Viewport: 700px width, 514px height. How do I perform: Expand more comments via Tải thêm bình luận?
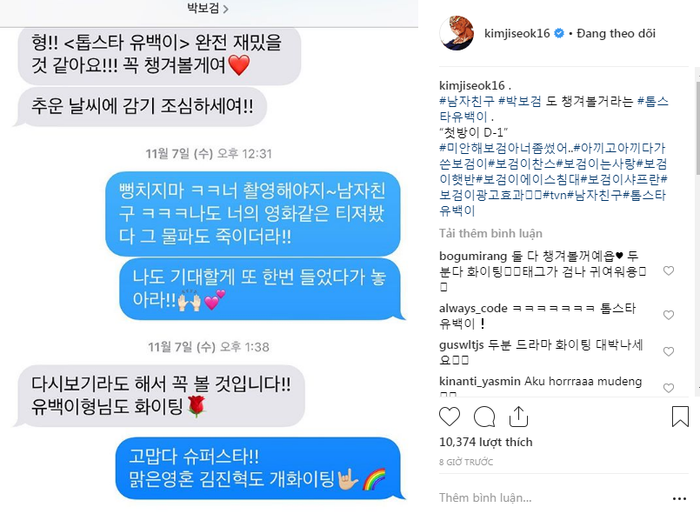click(490, 234)
